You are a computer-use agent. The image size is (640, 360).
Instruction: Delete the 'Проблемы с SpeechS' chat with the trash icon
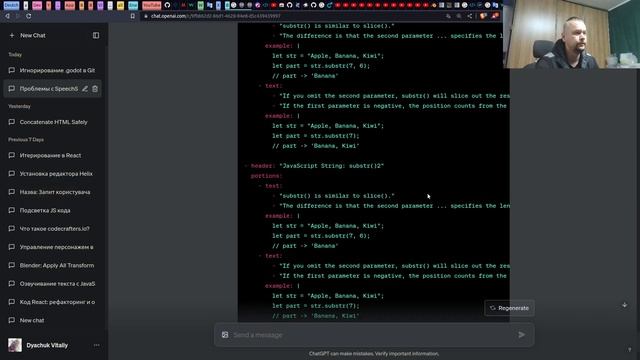95,89
